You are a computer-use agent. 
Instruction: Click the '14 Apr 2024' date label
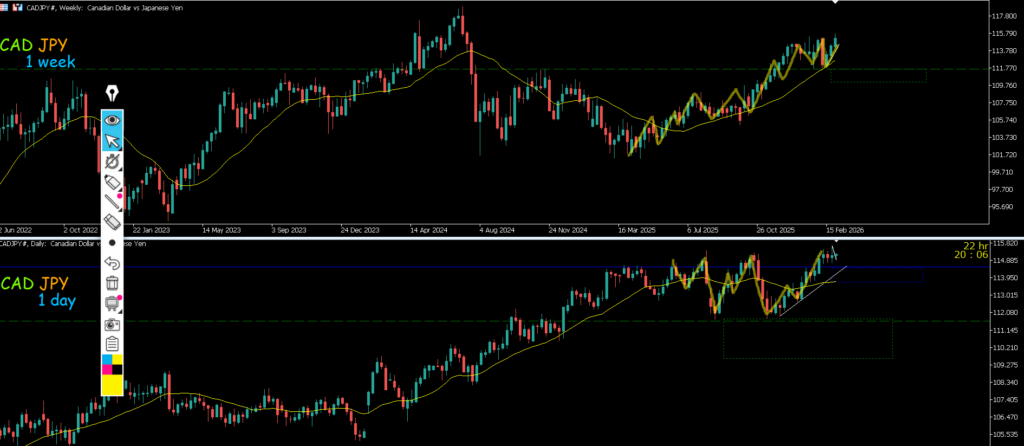coord(428,231)
